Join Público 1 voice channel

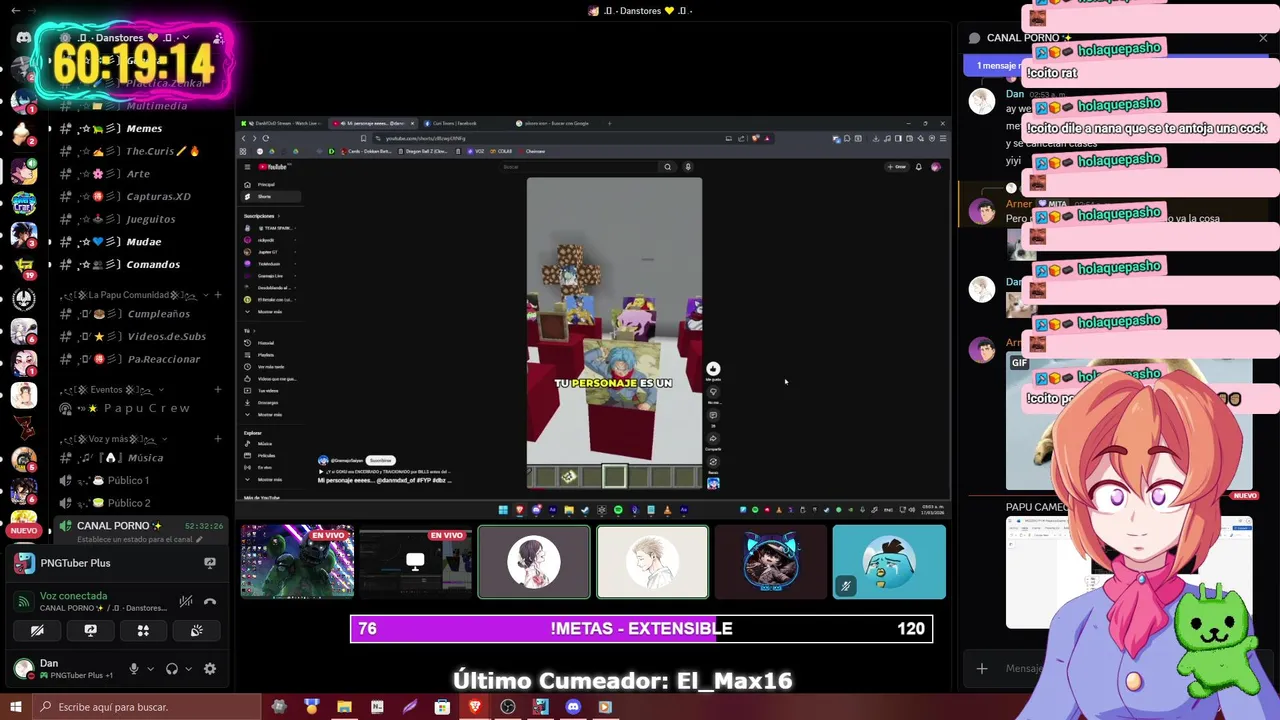click(144, 480)
